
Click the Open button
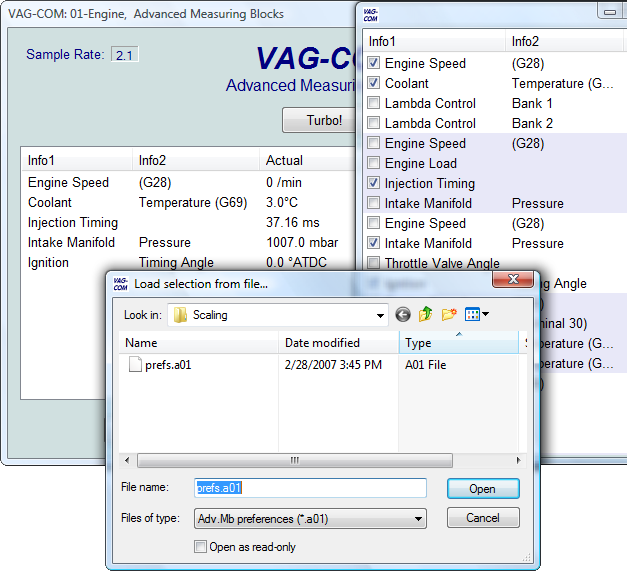[483, 489]
